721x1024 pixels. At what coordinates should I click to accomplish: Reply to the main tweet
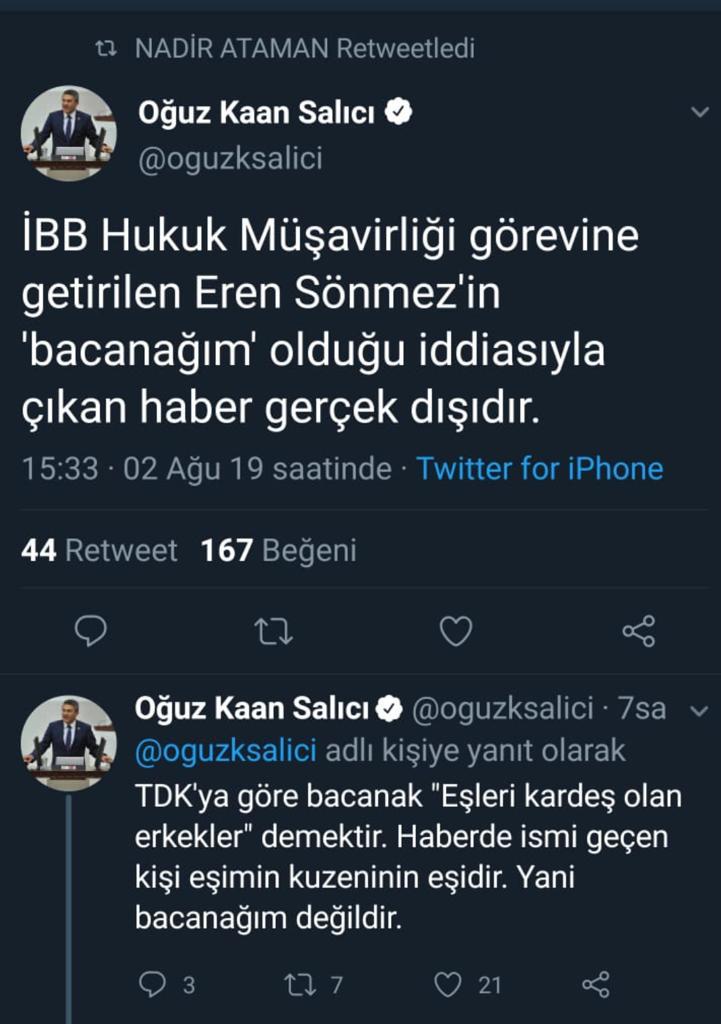tap(91, 630)
